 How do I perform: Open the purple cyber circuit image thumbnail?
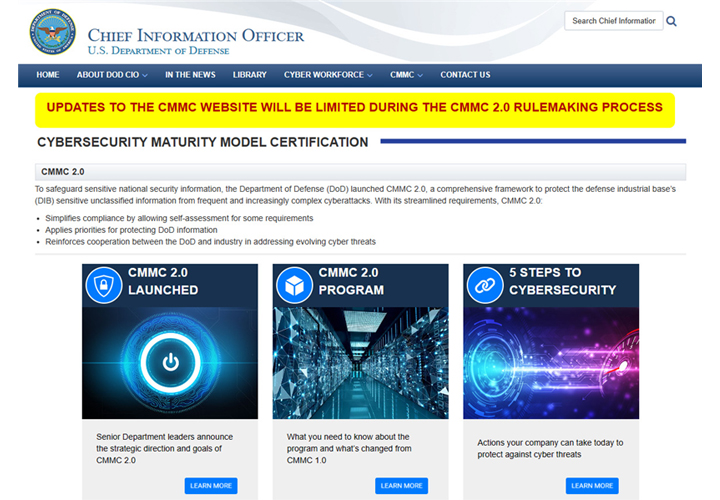[x=551, y=363]
